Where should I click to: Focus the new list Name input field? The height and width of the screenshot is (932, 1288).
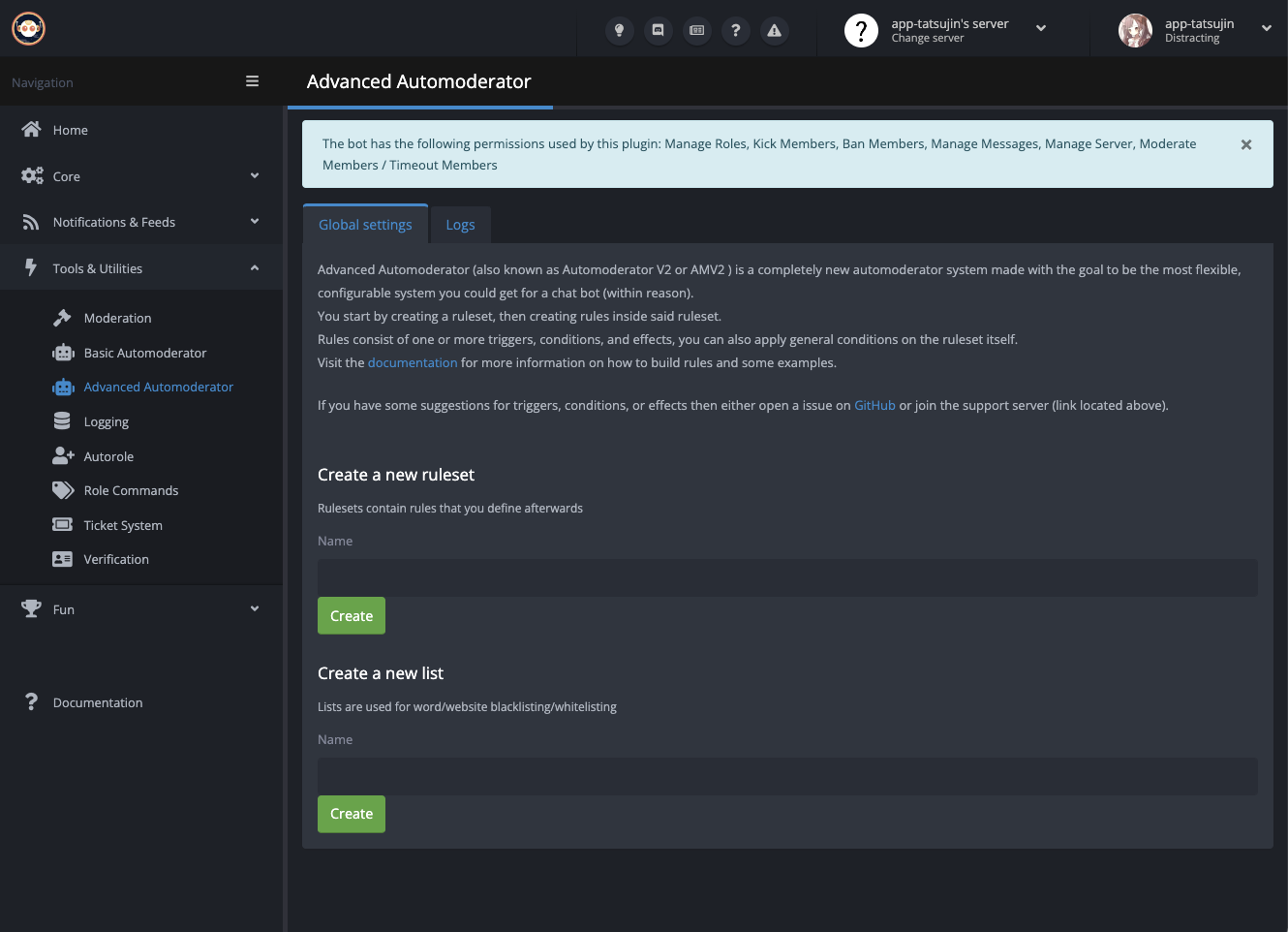pos(787,776)
